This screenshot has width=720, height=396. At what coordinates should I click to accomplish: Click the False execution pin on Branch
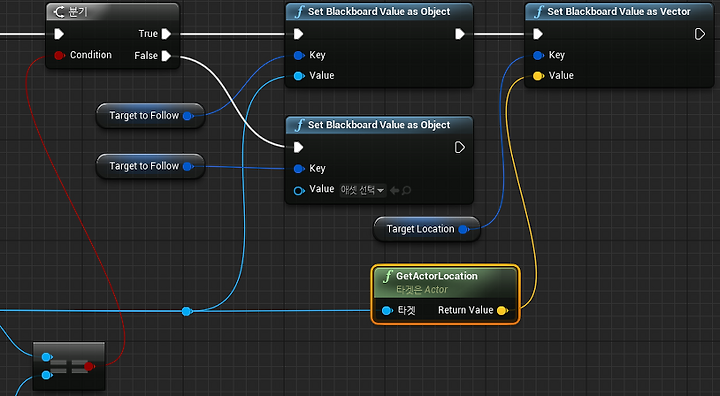coord(166,56)
